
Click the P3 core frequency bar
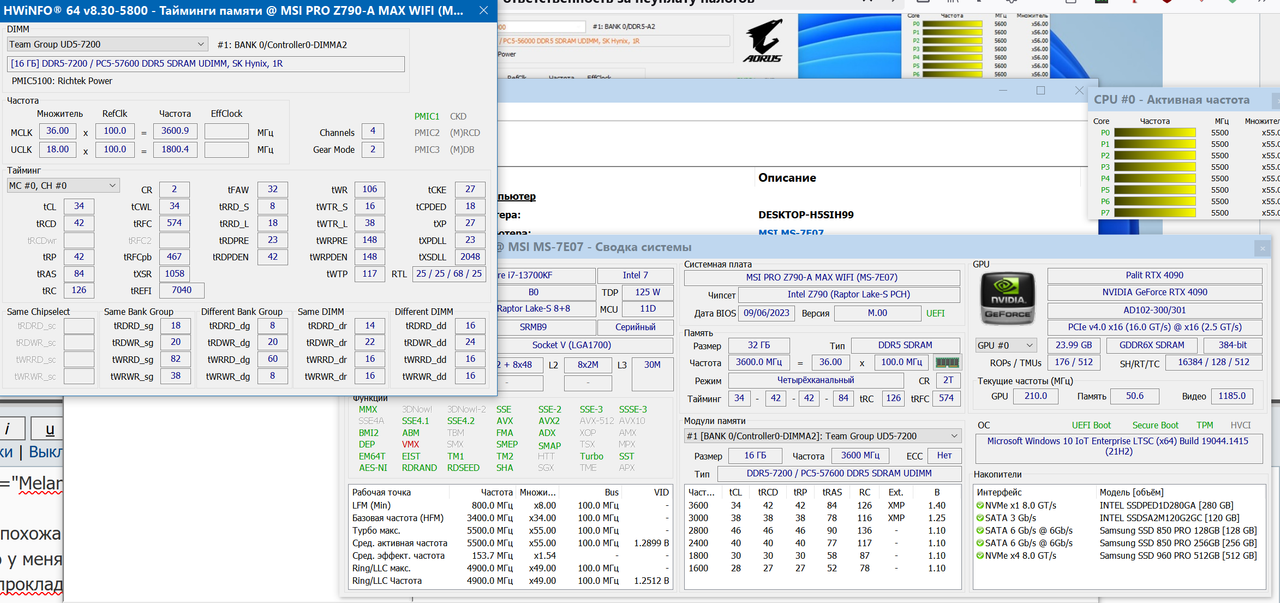[x=1155, y=167]
